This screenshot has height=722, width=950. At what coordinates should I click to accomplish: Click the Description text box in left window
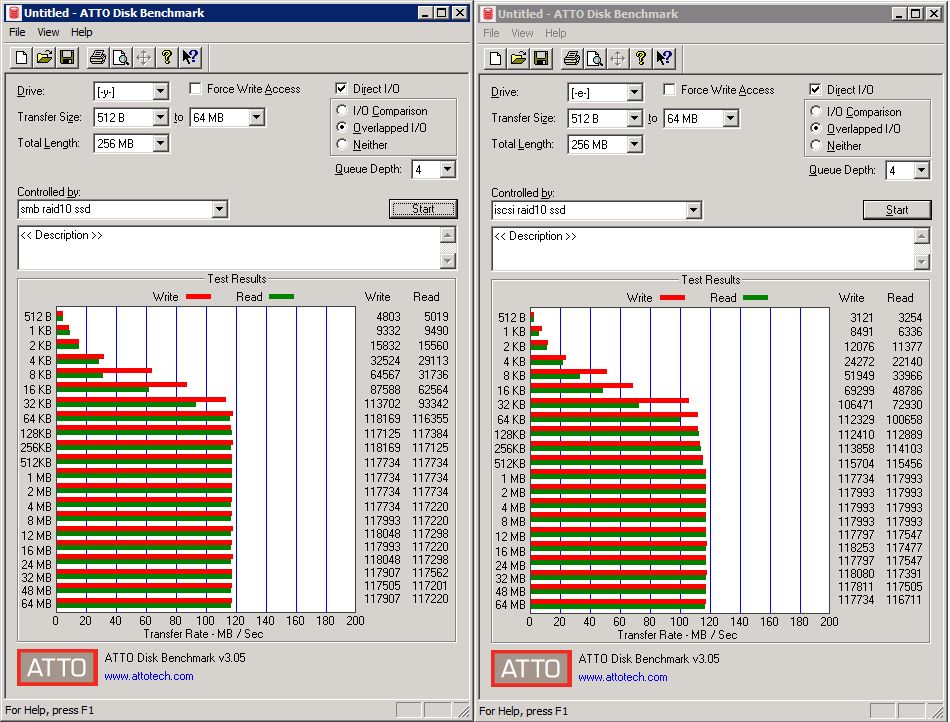coord(230,248)
